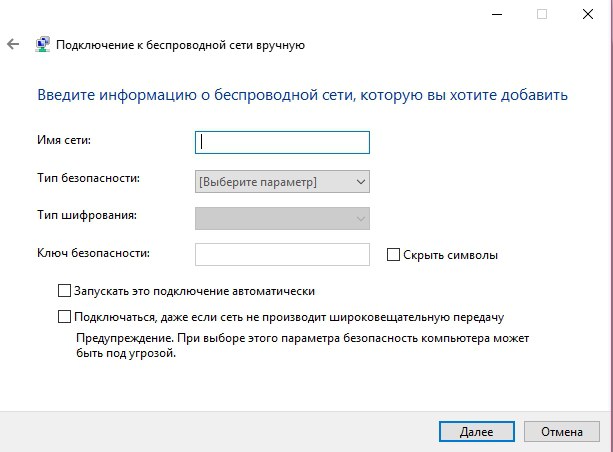Viewport: 613px width, 452px height.
Task: Click the wireless network wizard icon
Action: pos(42,45)
